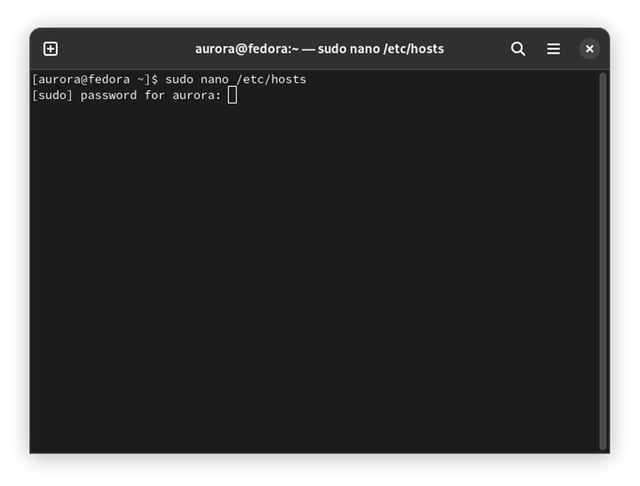Click "/etc/hosts" in the command line
Image resolution: width=640 pixels, height=486 pixels.
click(x=272, y=79)
